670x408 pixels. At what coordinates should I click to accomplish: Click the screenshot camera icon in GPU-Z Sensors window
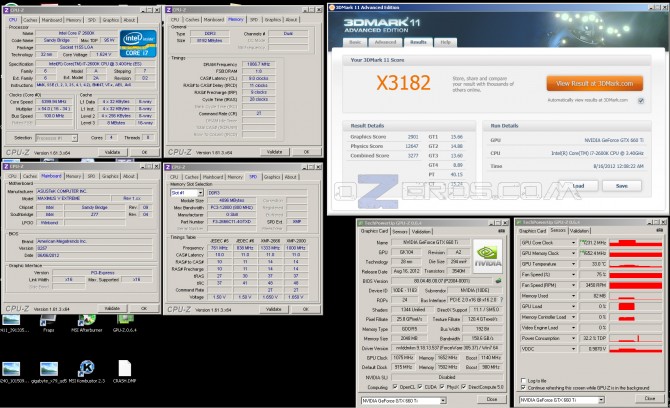(659, 230)
